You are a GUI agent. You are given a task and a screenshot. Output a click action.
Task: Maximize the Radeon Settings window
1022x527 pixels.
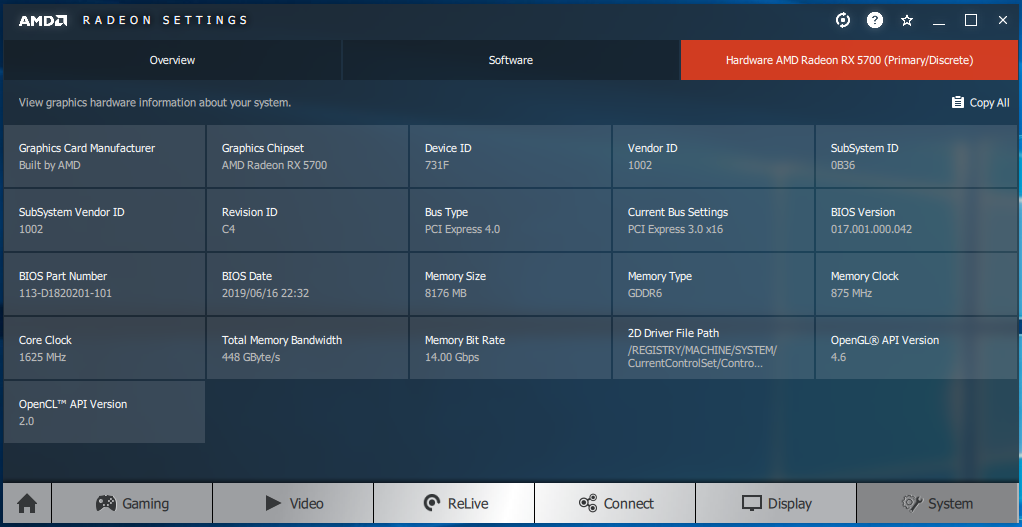(x=971, y=20)
